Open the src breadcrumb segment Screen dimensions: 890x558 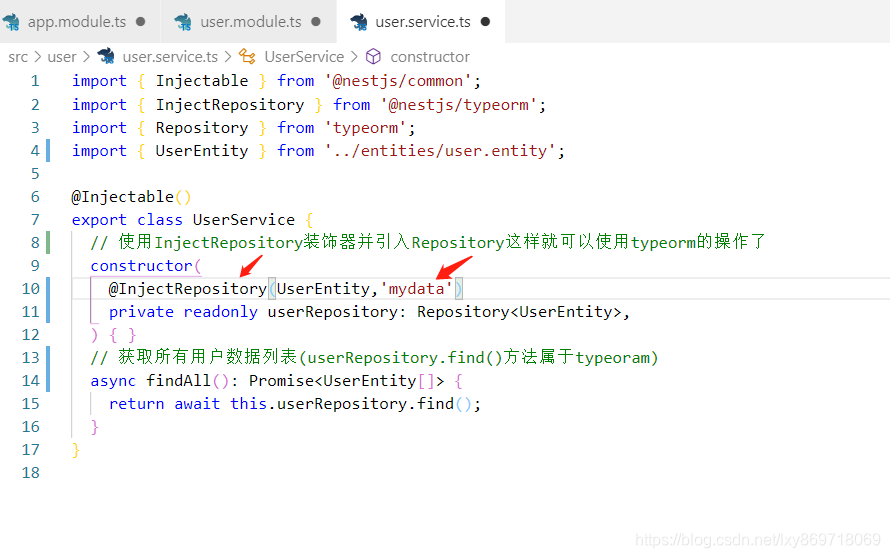click(18, 57)
